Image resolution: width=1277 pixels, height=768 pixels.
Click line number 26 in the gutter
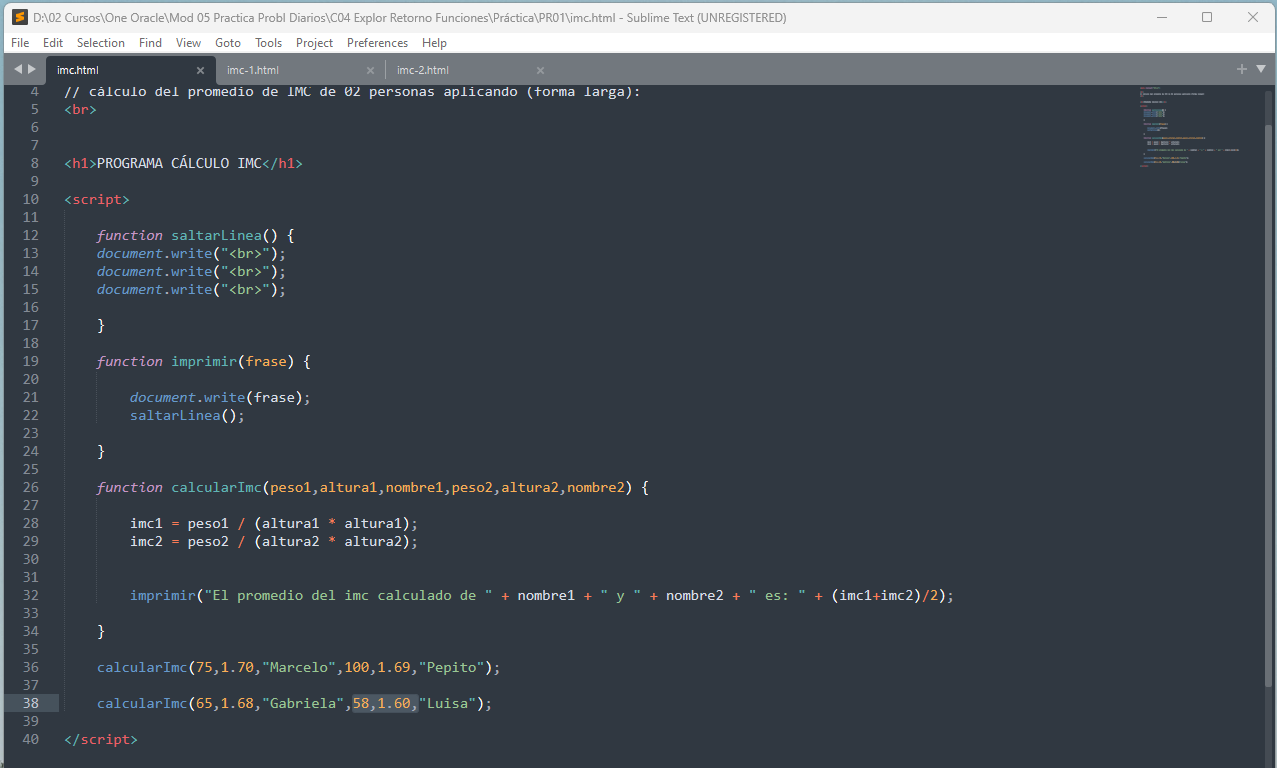30,487
